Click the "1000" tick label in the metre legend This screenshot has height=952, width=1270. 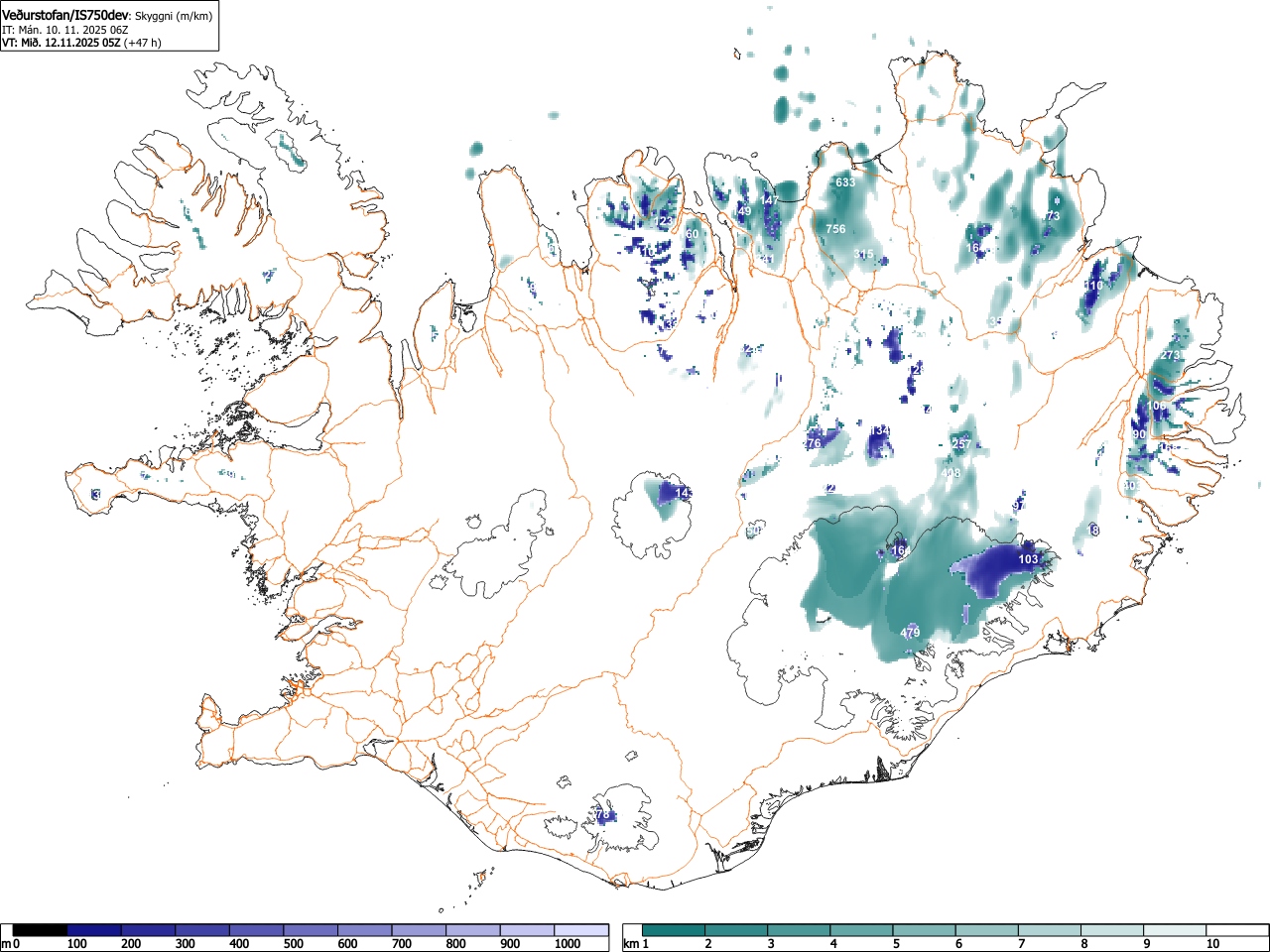click(x=568, y=944)
